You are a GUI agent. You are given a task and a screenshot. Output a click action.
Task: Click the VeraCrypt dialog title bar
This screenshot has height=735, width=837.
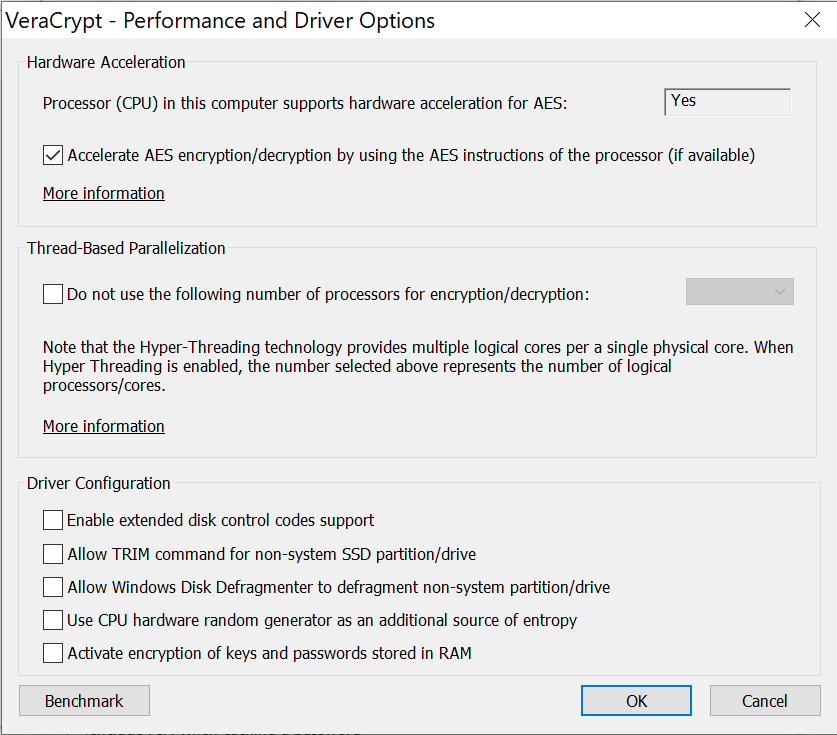[300, 20]
